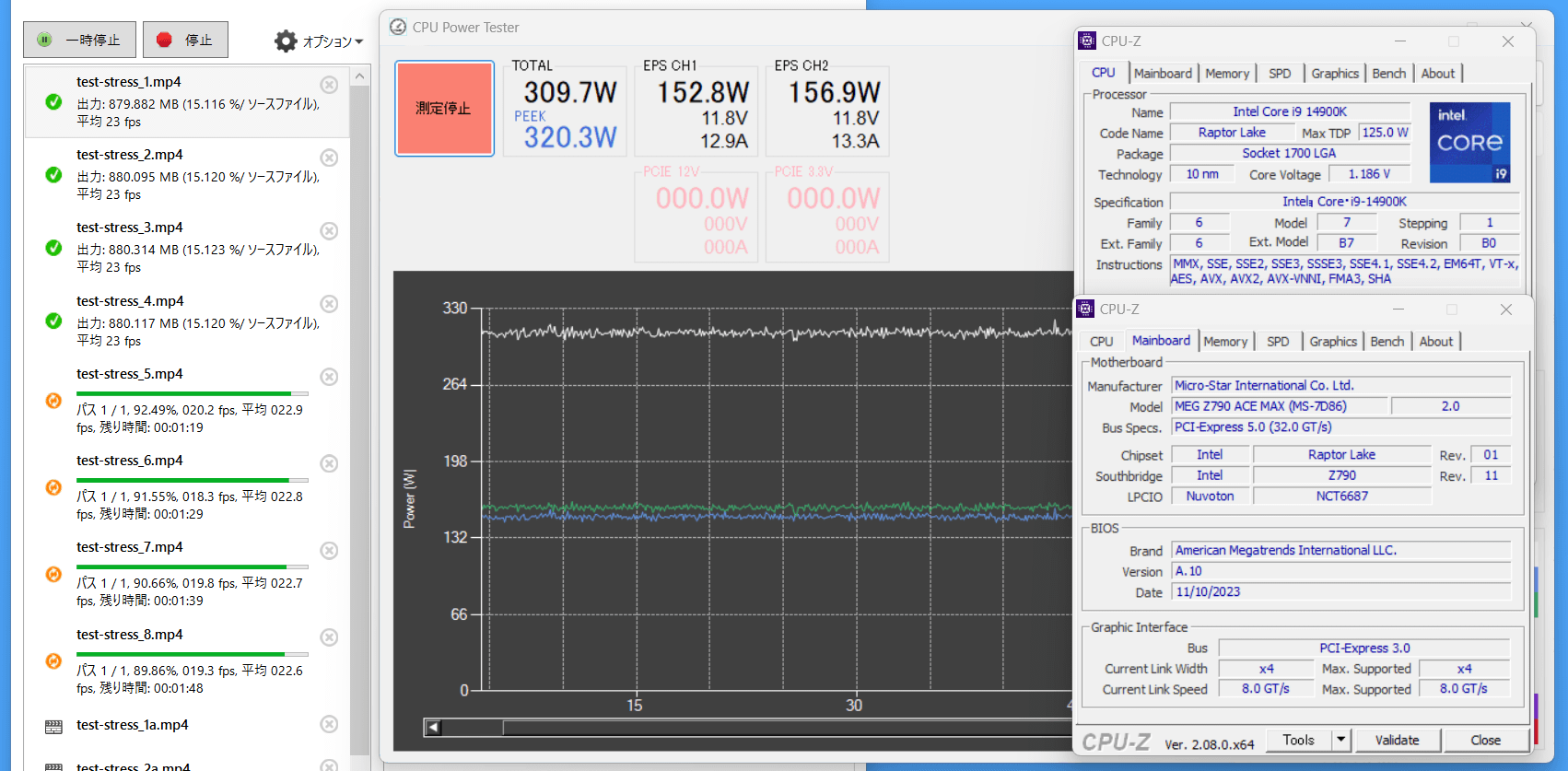The width and height of the screenshot is (1568, 771).
Task: Click TOTAL power reading 309.7W
Action: click(x=570, y=92)
